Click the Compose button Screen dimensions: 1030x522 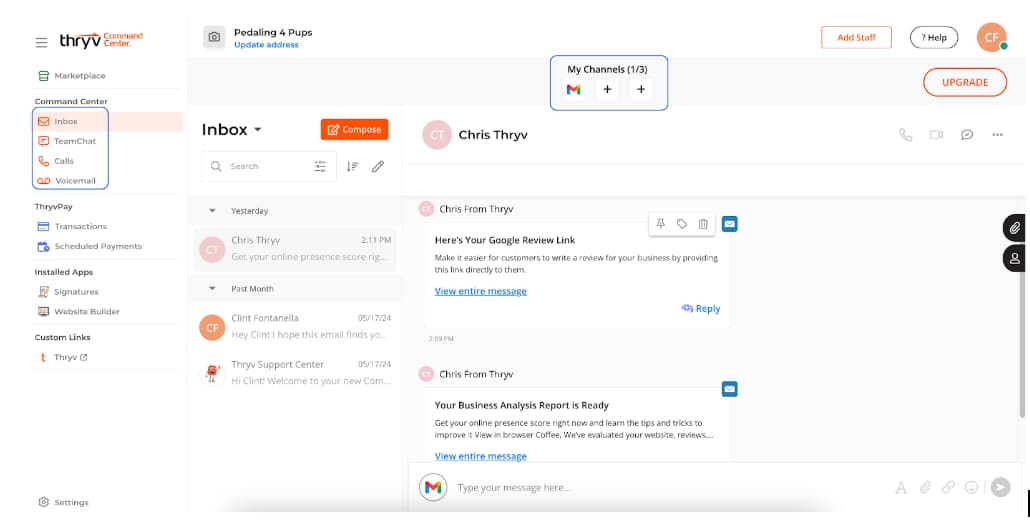point(354,129)
